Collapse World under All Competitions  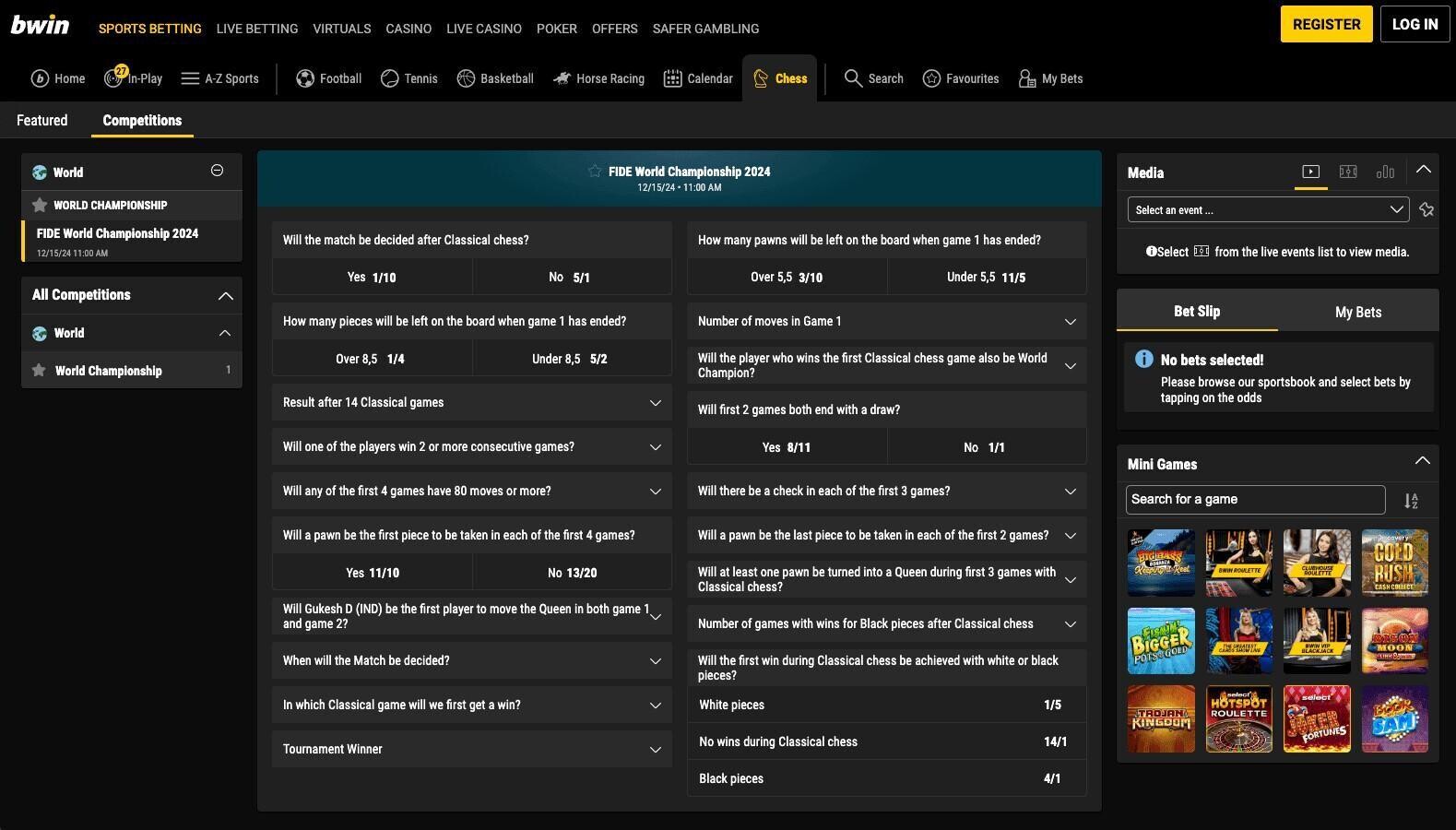tap(224, 333)
